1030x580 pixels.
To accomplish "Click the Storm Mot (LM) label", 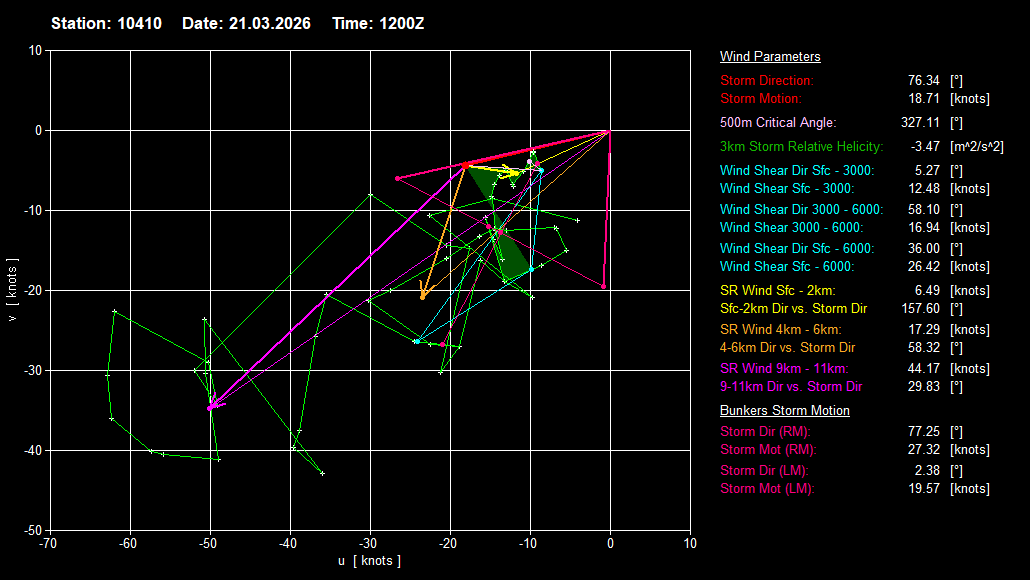I will click(767, 489).
